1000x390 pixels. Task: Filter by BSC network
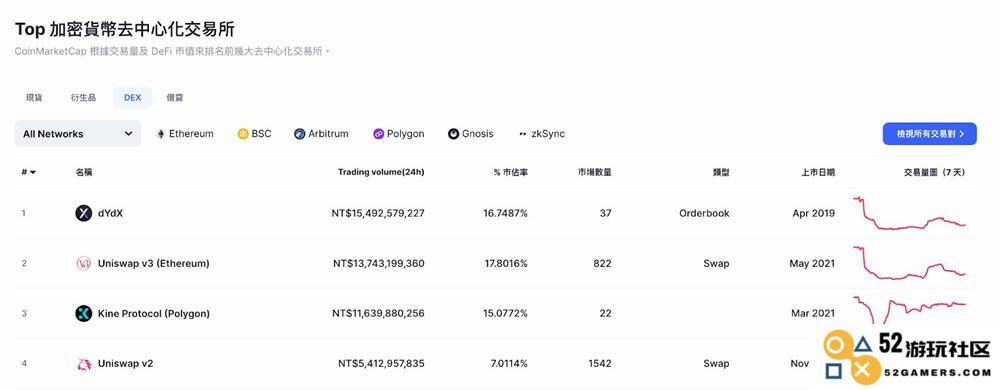point(254,134)
